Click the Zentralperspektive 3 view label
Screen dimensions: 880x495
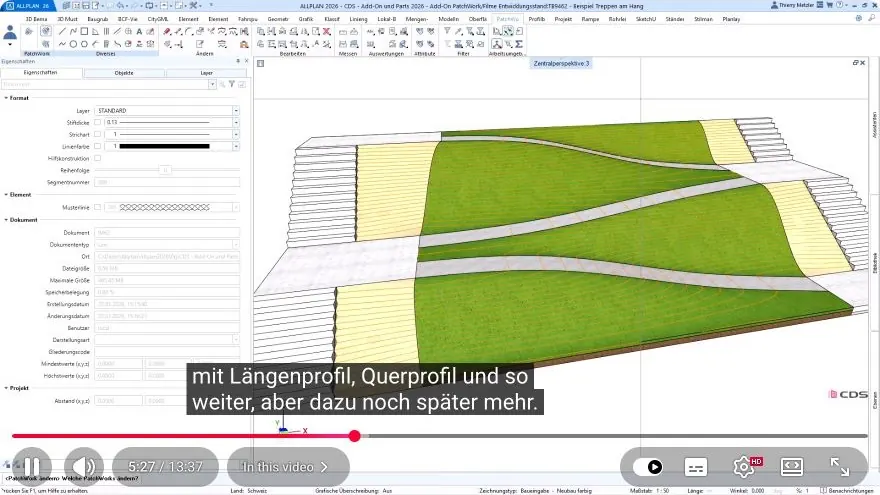[x=561, y=63]
